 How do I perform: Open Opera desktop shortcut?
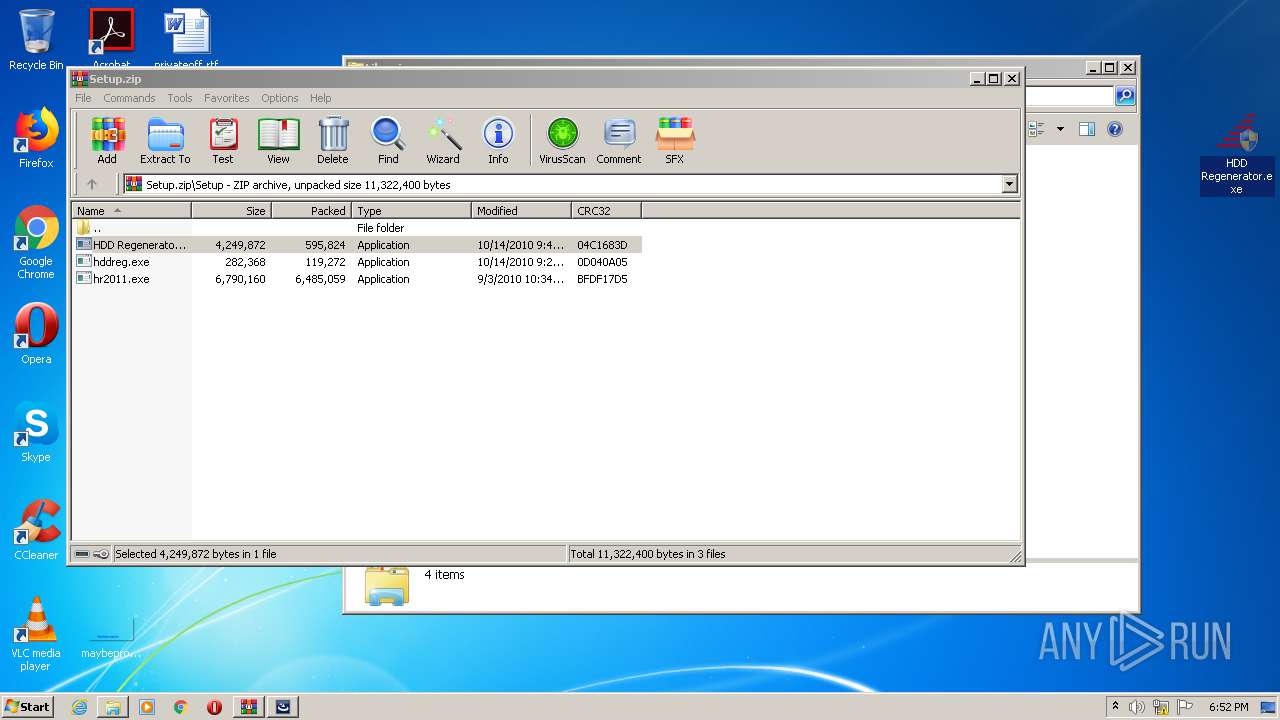click(x=36, y=334)
